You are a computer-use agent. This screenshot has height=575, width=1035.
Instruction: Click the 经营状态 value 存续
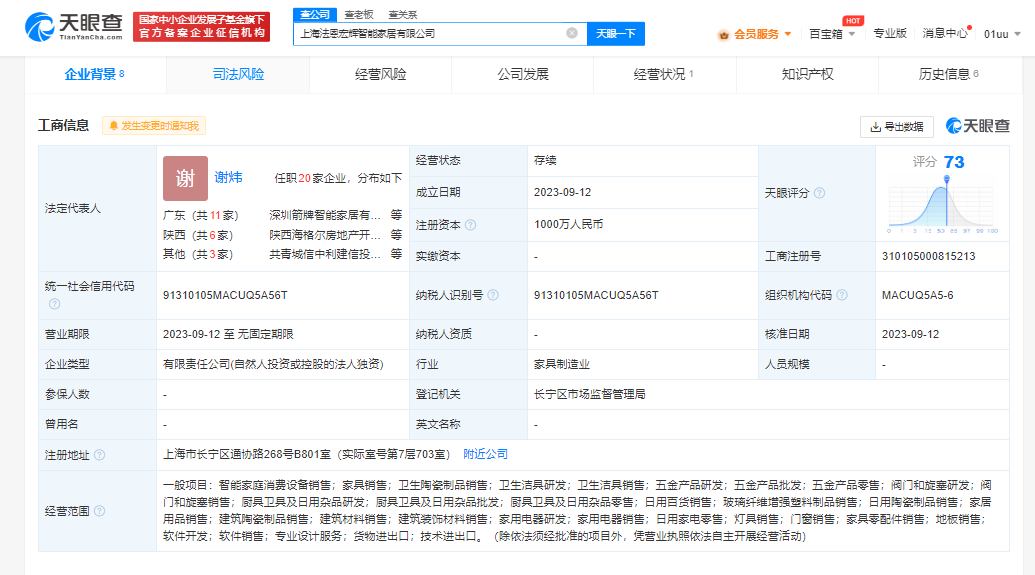(x=545, y=160)
